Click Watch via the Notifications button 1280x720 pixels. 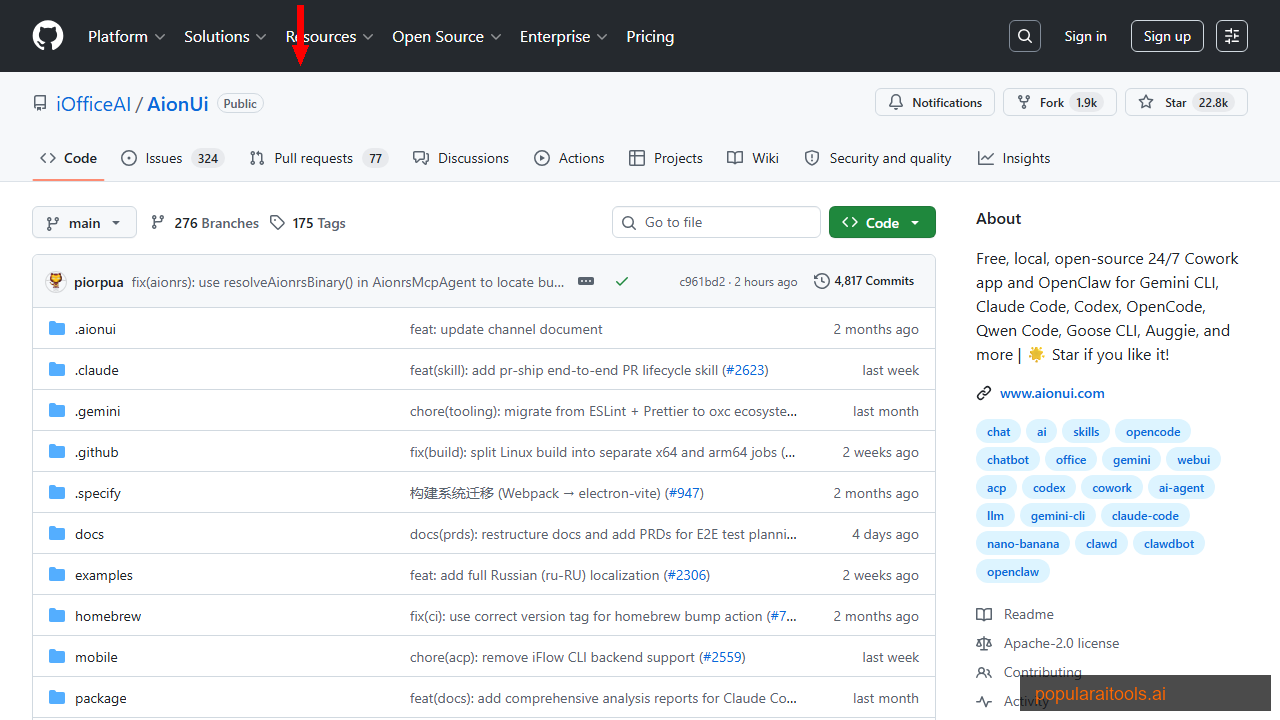[934, 101]
